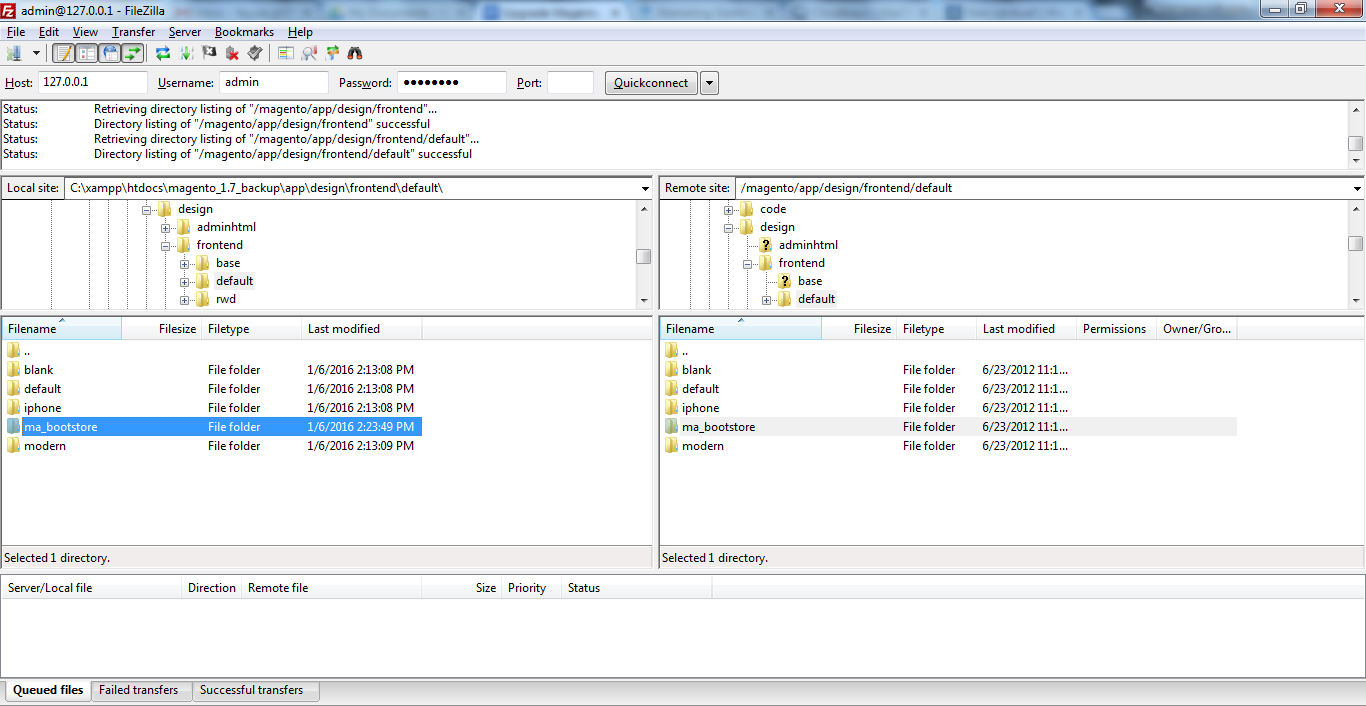Open the Bookmarks menu
Screen dimensions: 1366x706
point(244,32)
